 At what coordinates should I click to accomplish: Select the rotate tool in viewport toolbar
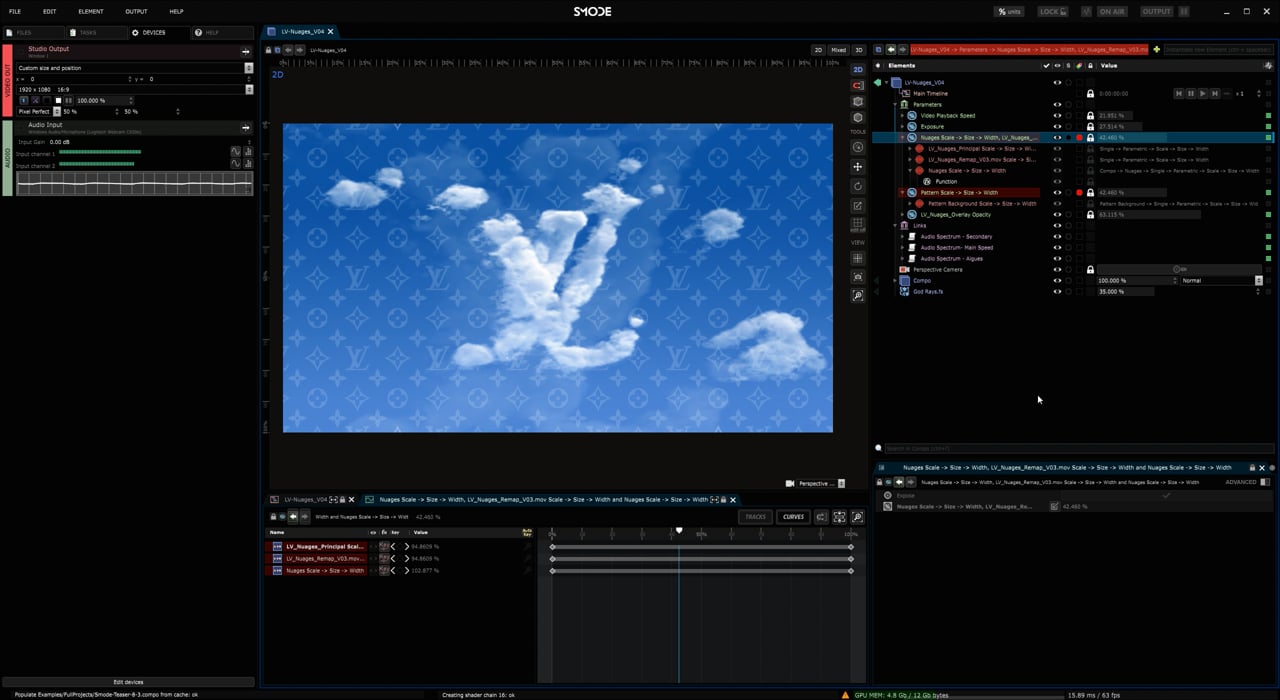point(858,186)
